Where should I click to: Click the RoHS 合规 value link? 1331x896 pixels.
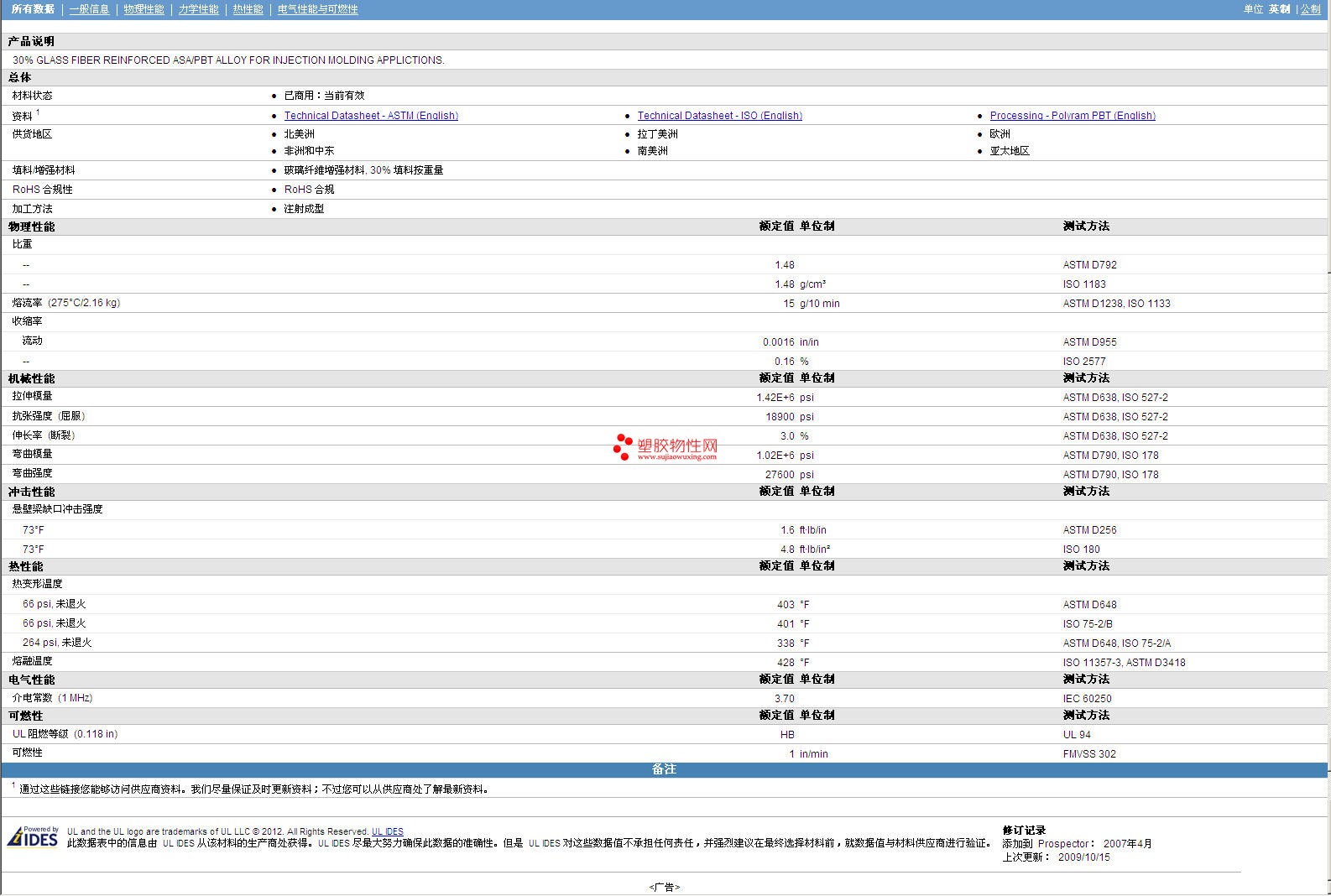(x=309, y=190)
